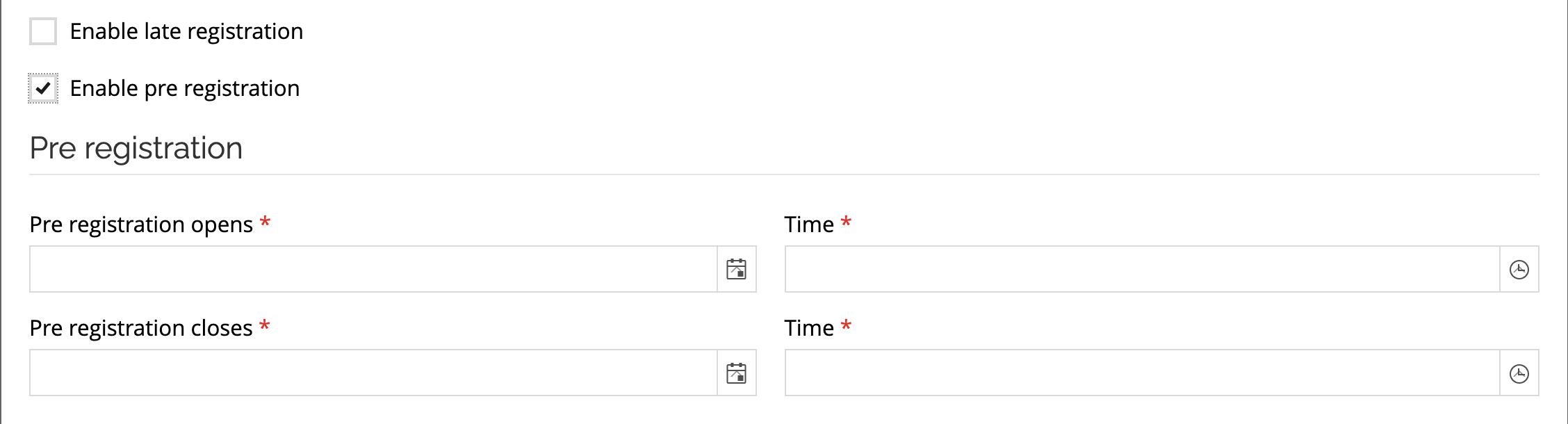The height and width of the screenshot is (424, 1568).
Task: Click the Time label beside Pre registration opens
Action: tap(809, 225)
